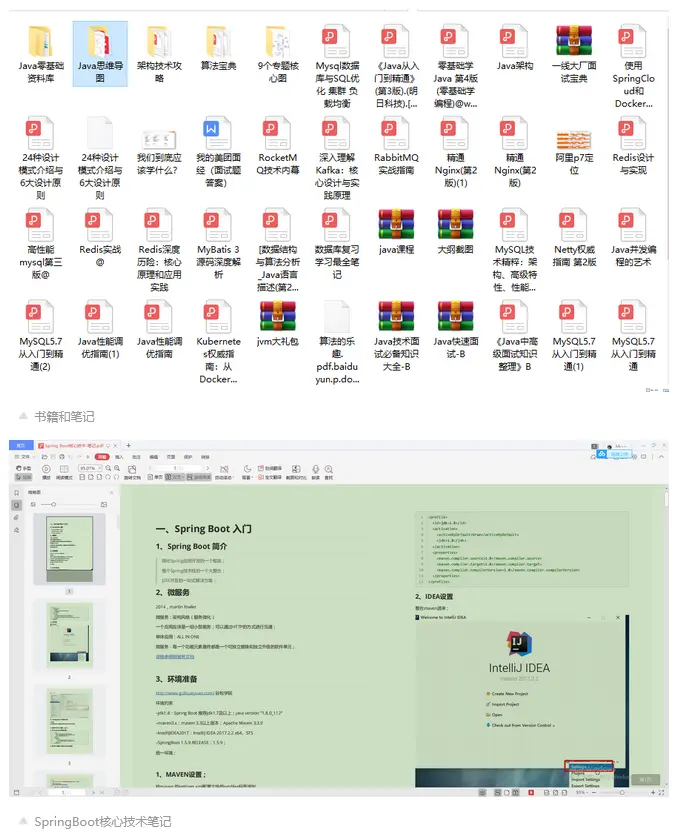Click the thumbnail size slider

click(x=68, y=505)
